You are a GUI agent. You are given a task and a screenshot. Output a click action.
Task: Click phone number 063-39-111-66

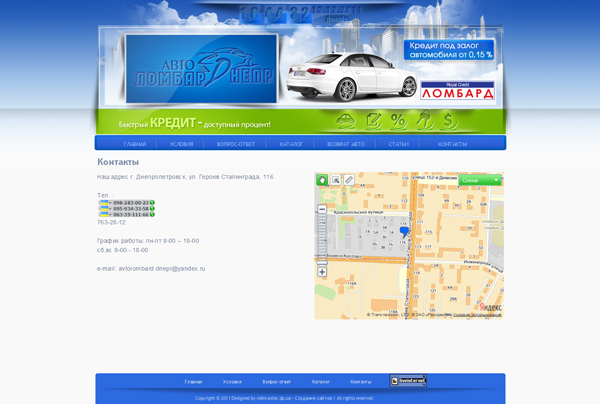tap(131, 215)
